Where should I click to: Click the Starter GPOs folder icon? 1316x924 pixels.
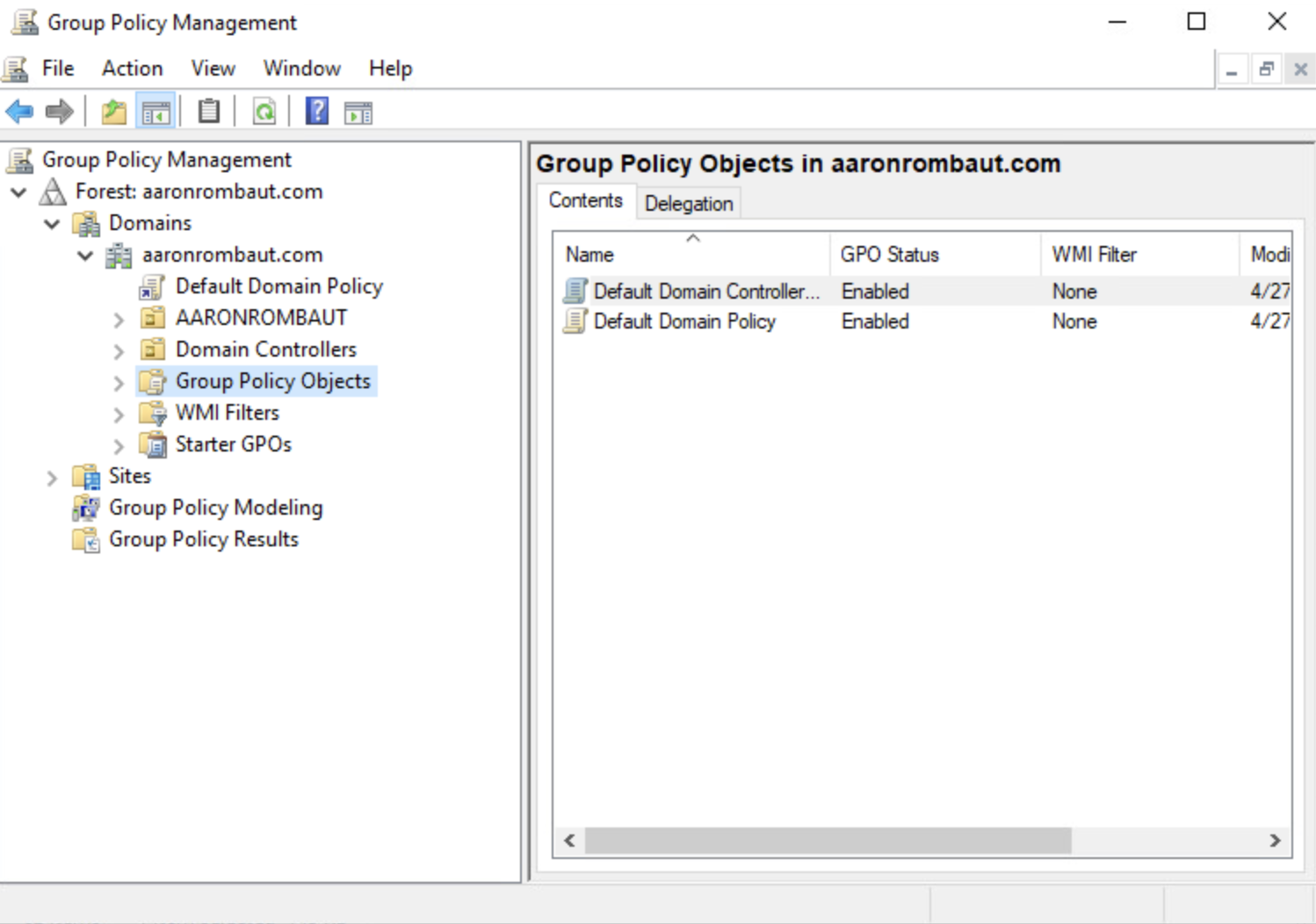click(x=153, y=444)
